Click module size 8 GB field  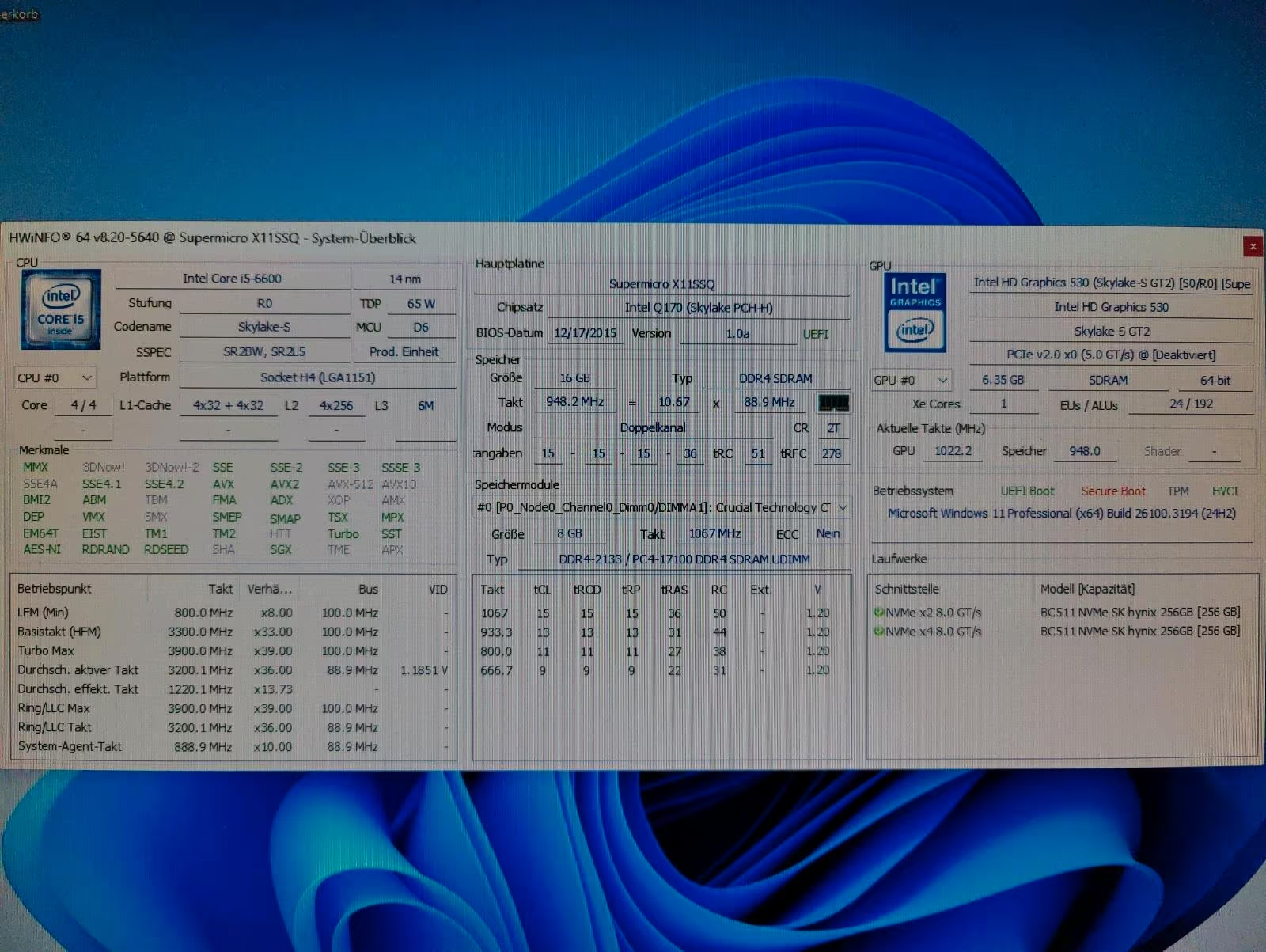pos(570,533)
